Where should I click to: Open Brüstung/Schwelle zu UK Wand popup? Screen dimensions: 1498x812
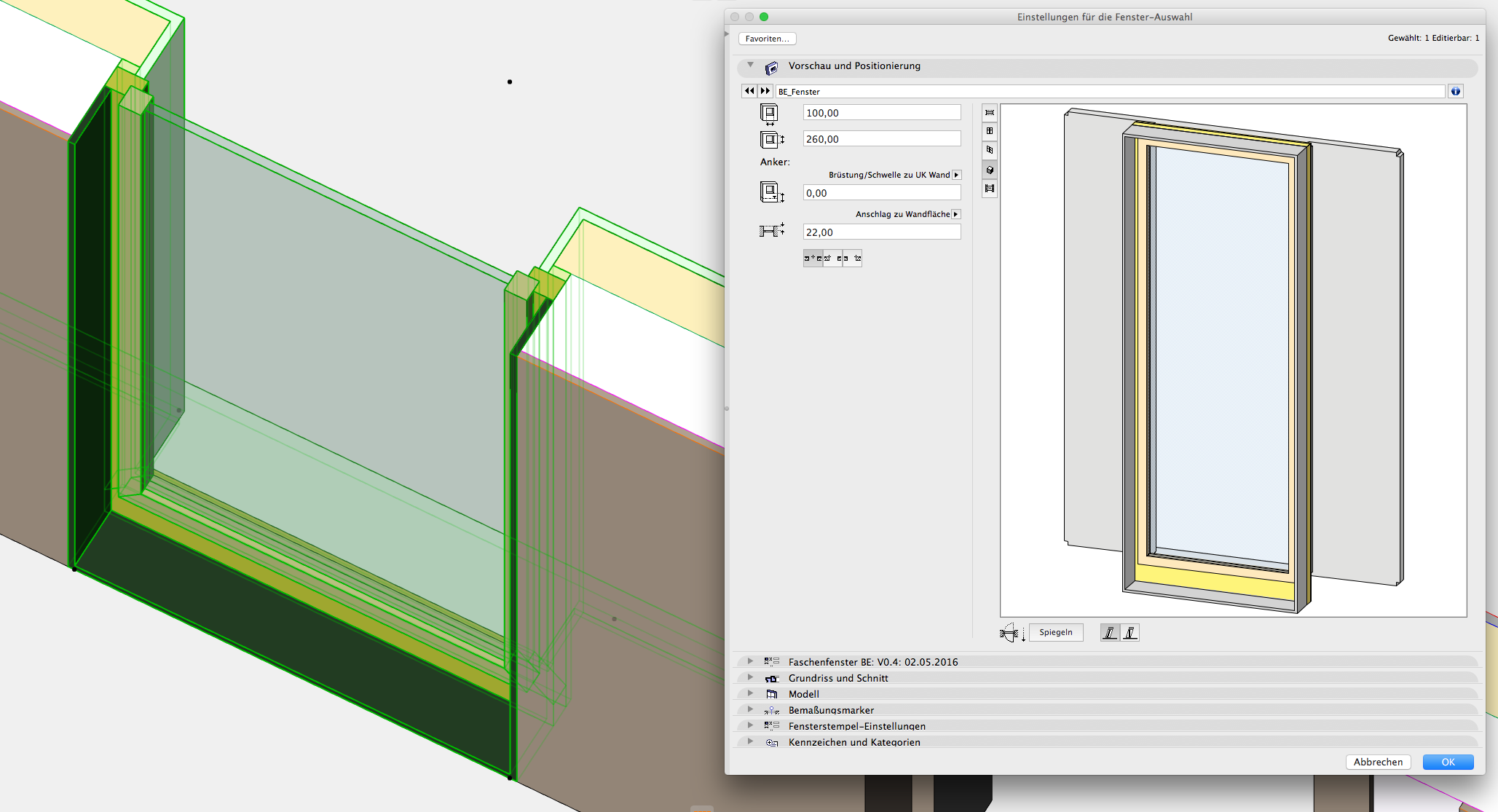pyautogui.click(x=957, y=175)
